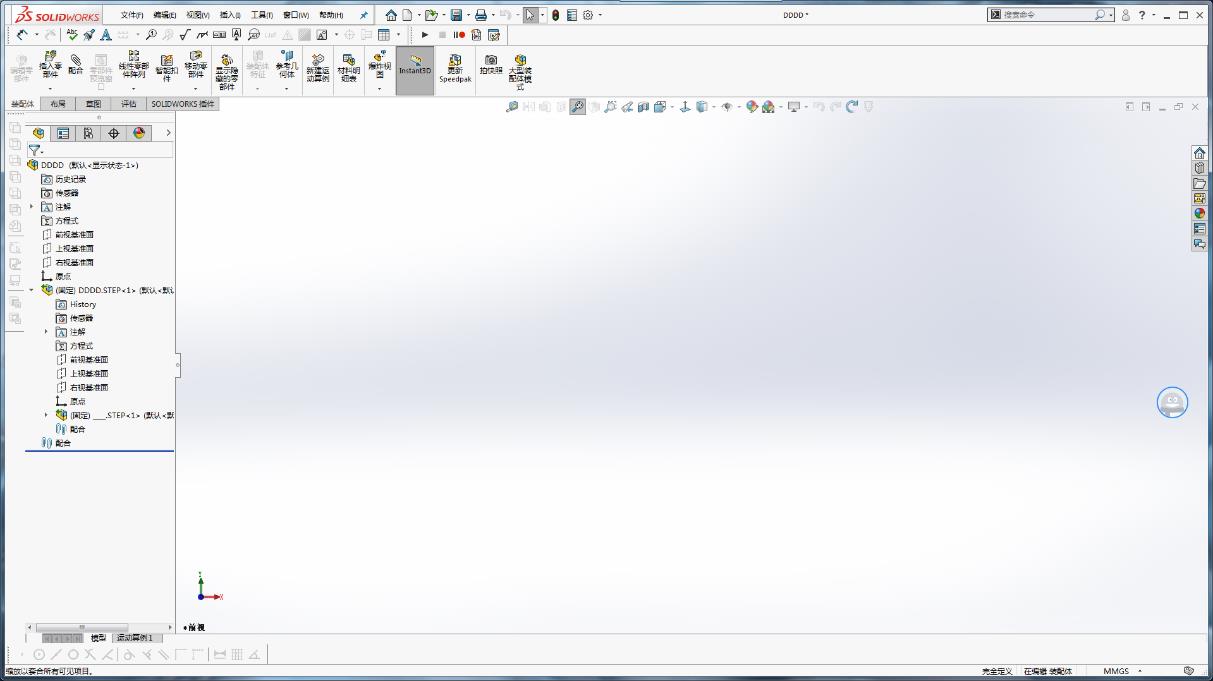Select the top-level 方程式 equations item

click(60, 221)
